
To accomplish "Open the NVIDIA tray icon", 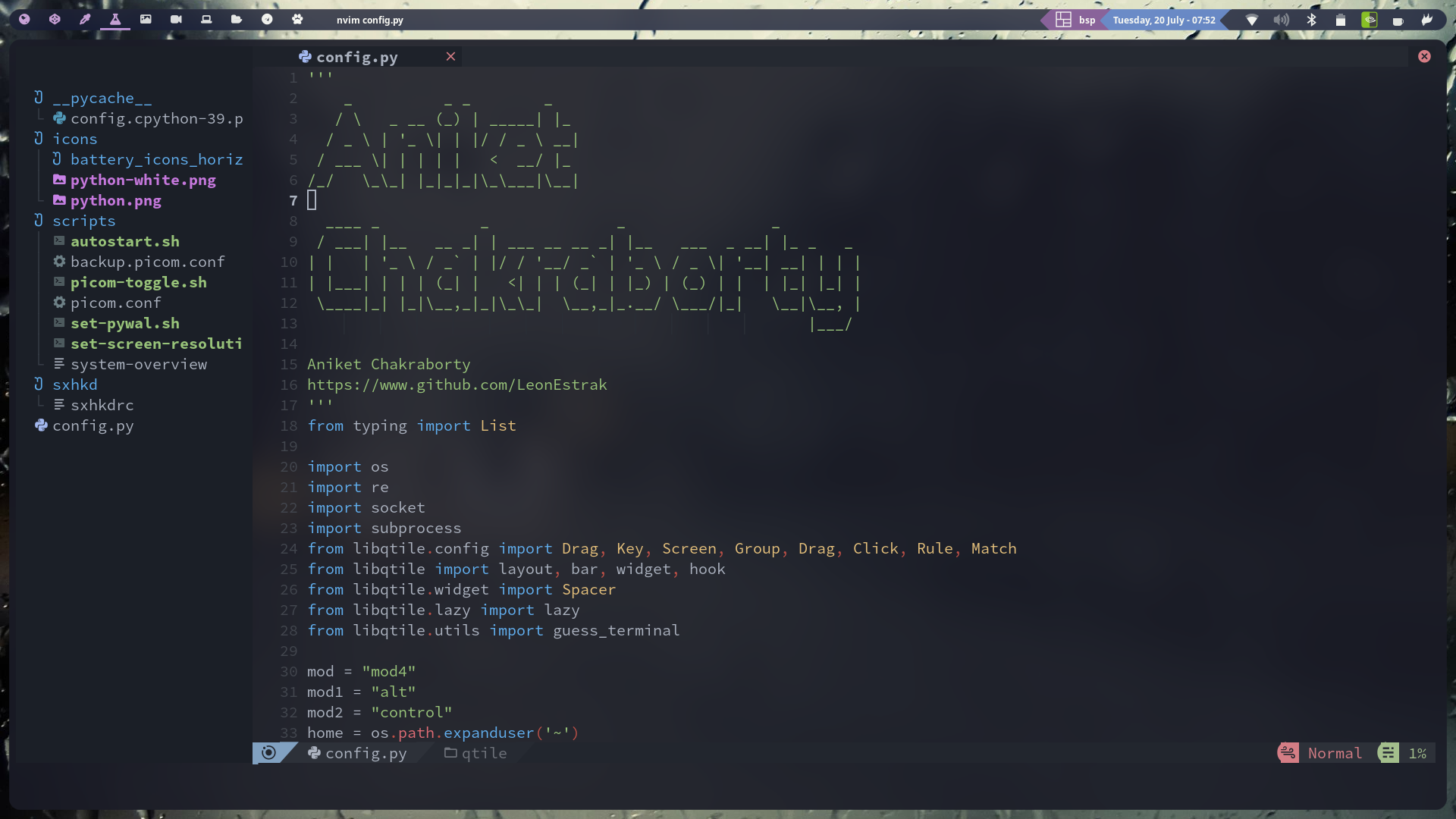I will pos(1370,20).
